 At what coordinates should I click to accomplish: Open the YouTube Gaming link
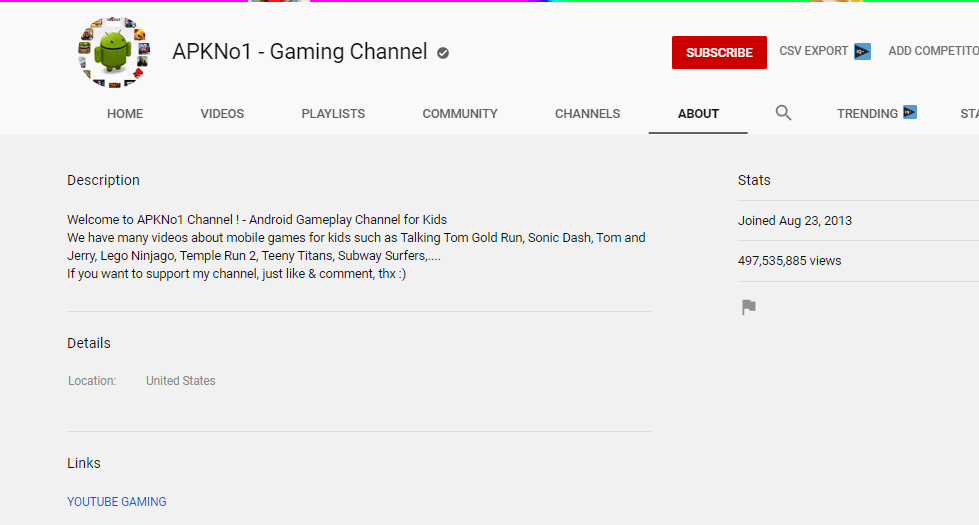(117, 502)
